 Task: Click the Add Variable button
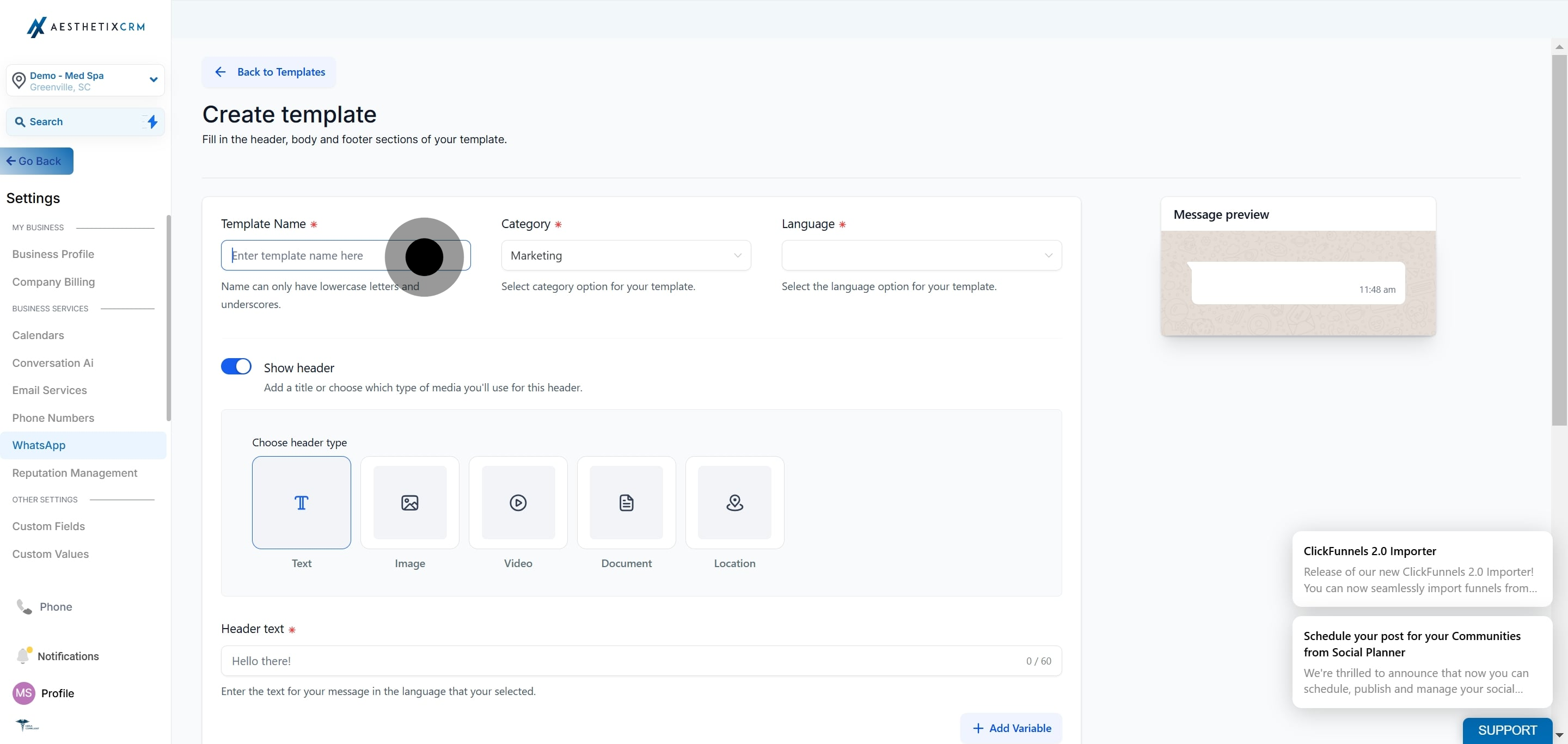[1011, 728]
